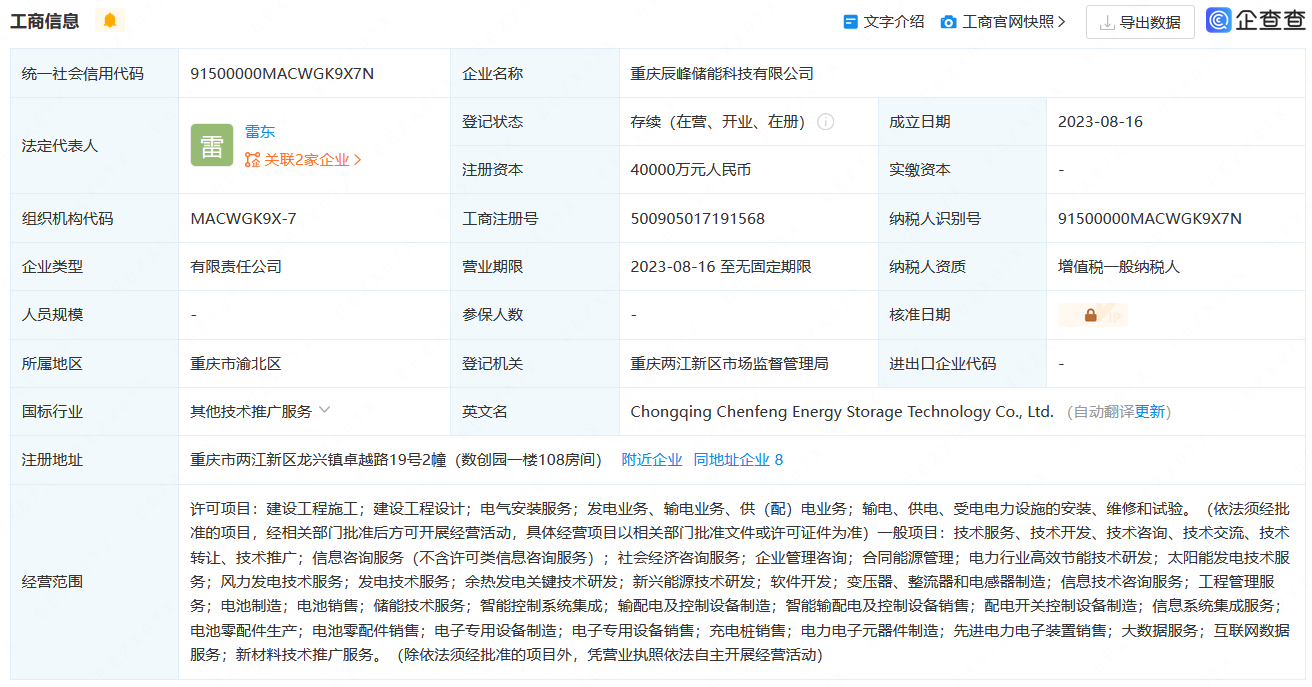Screen dimensions: 1312x687
Task: Click the orange notification bell icon
Action: pyautogui.click(x=110, y=21)
